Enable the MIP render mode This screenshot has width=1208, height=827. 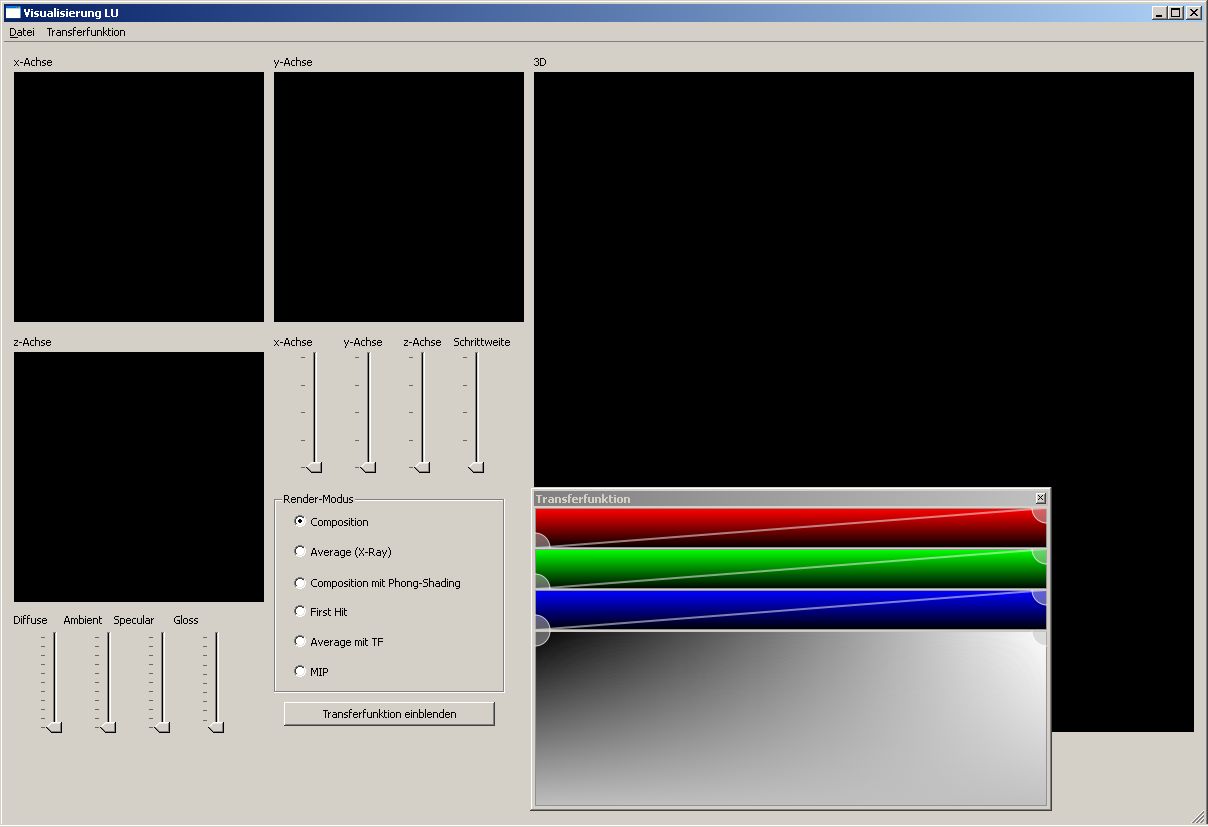click(300, 671)
